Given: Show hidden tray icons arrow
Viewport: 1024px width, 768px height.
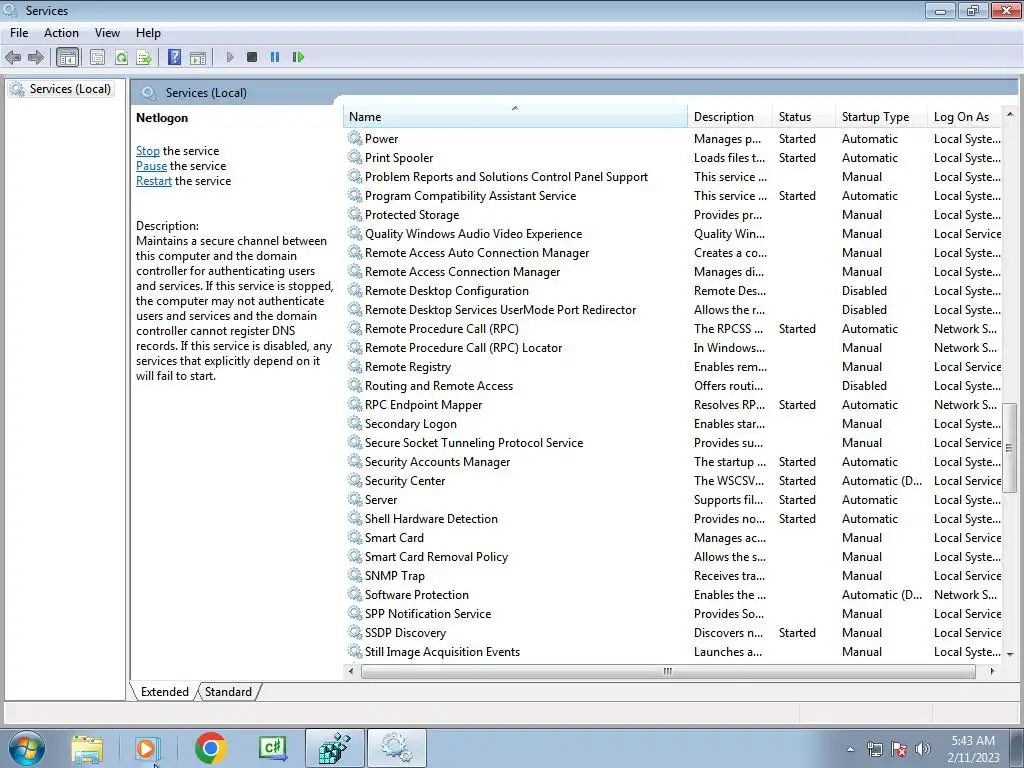Looking at the screenshot, I should (x=850, y=749).
